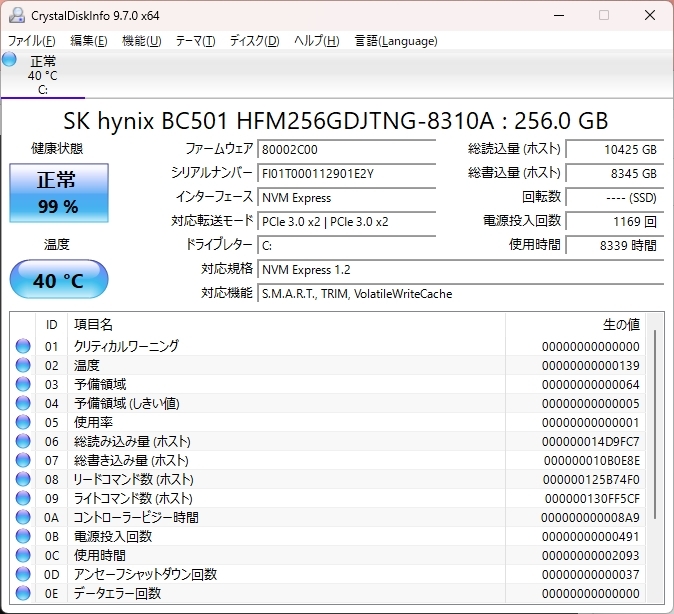Click the 項目名 column header
This screenshot has width=674, height=614.
pos(286,325)
